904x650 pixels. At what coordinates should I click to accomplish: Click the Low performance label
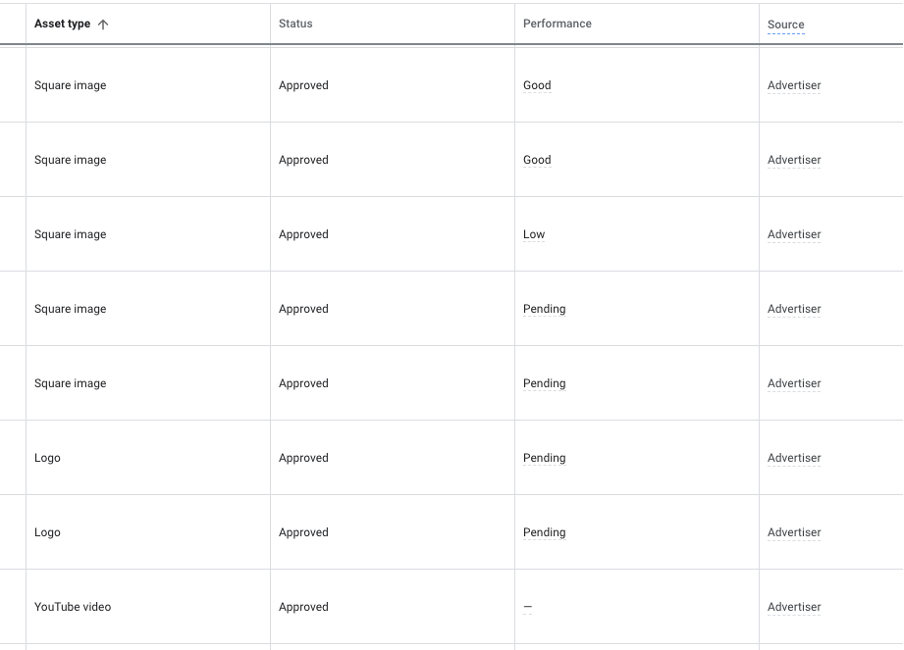(x=534, y=235)
